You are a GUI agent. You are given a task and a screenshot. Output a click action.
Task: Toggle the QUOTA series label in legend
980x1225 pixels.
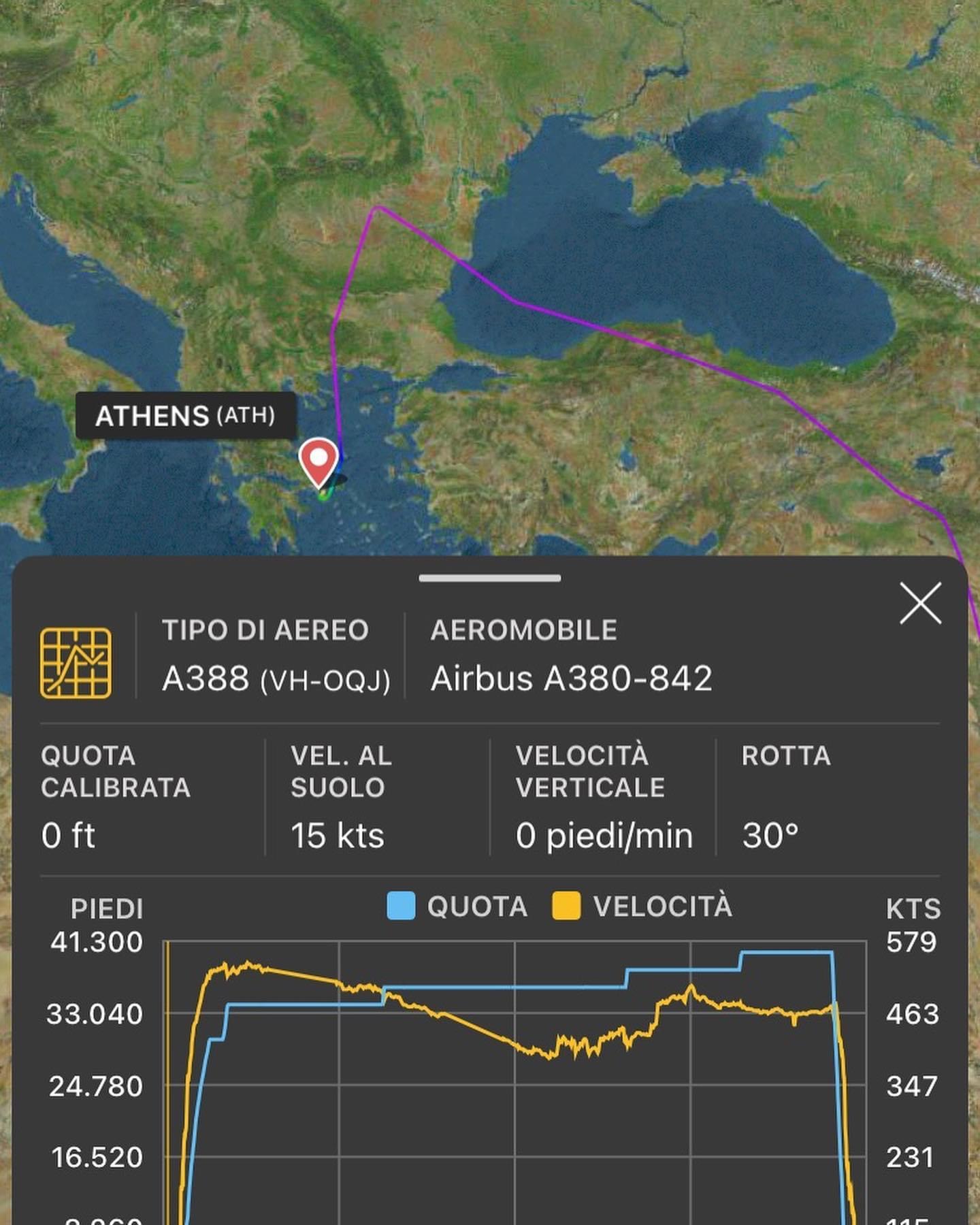477,906
